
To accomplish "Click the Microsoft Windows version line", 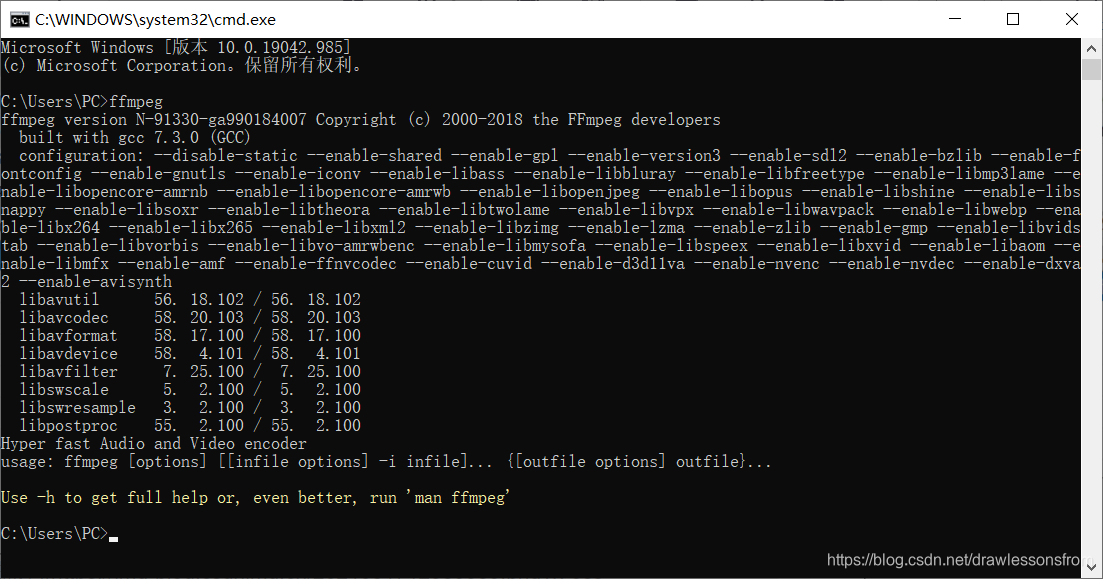I will tap(176, 48).
